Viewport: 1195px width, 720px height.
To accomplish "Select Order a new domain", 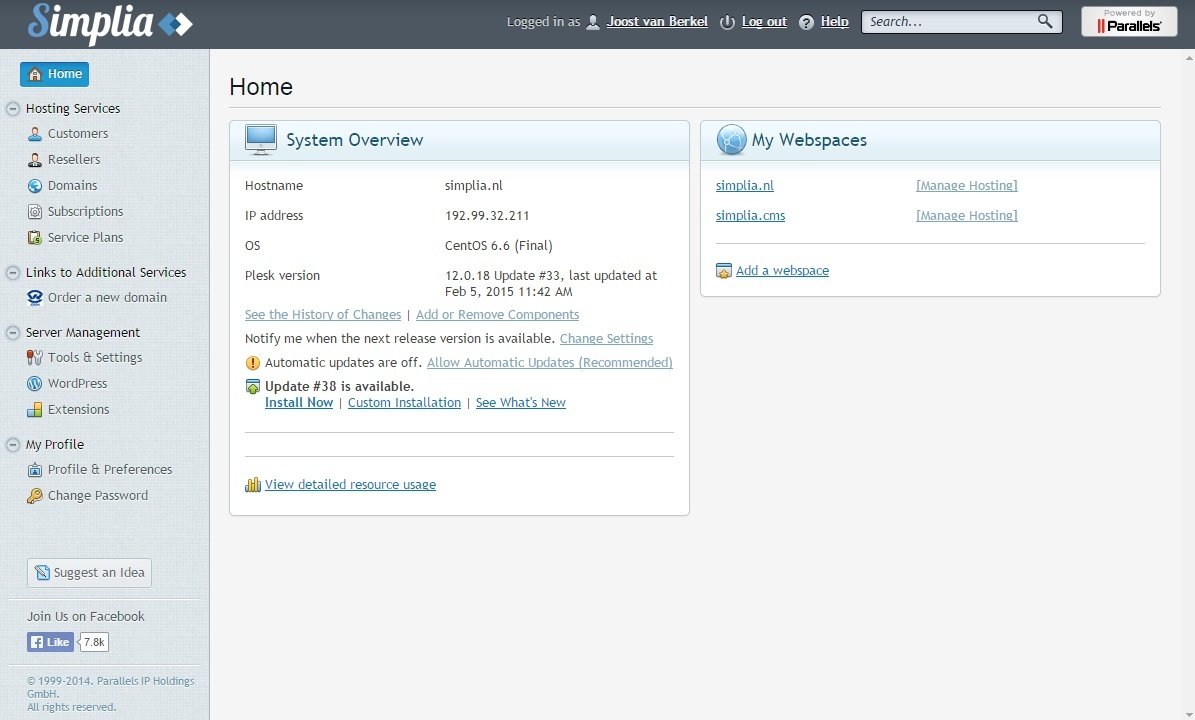I will click(x=107, y=297).
